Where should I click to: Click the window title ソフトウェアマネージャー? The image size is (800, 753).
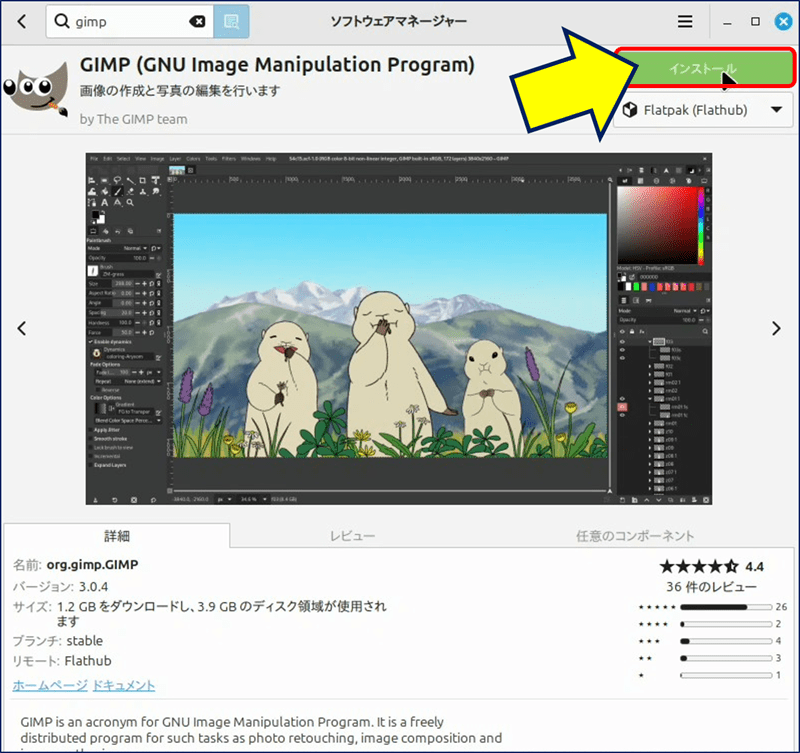pos(398,21)
